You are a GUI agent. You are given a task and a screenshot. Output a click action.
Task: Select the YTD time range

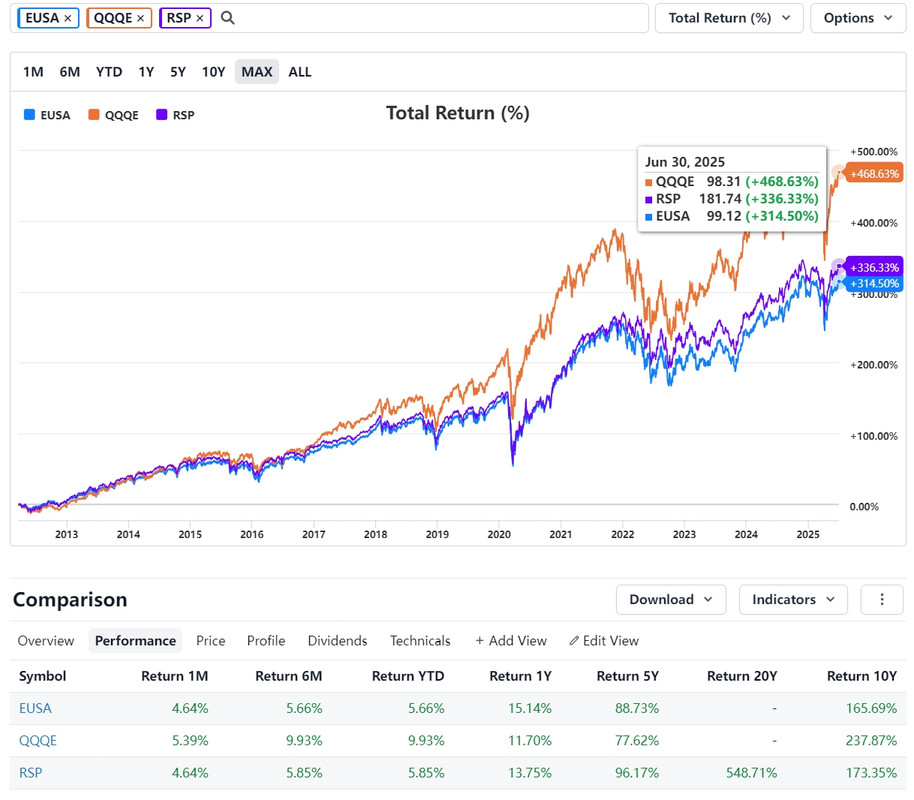click(x=109, y=72)
